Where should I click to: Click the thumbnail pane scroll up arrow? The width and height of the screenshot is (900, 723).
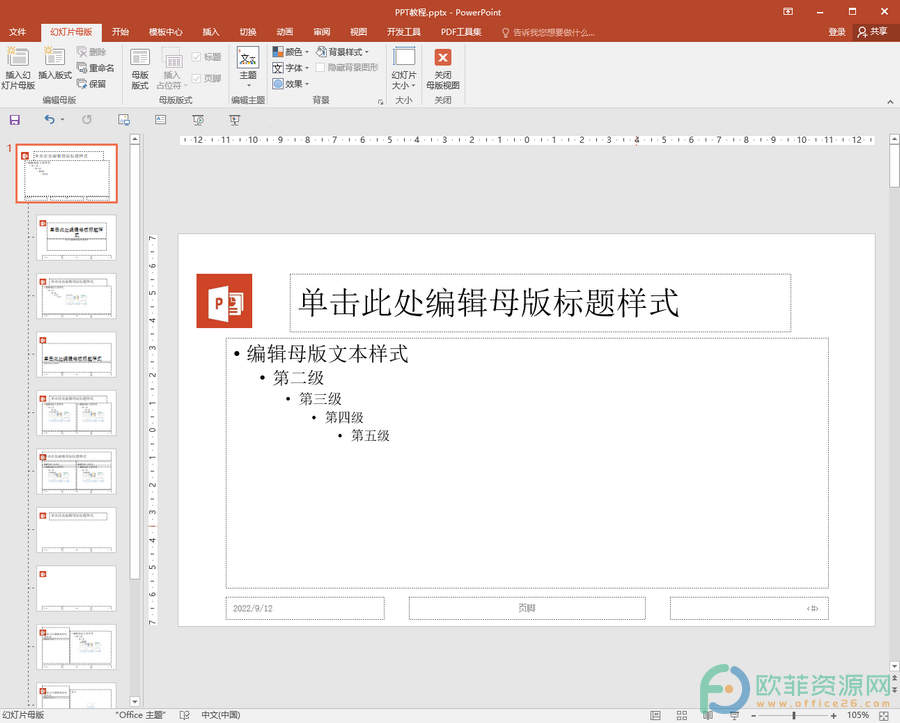(135, 139)
